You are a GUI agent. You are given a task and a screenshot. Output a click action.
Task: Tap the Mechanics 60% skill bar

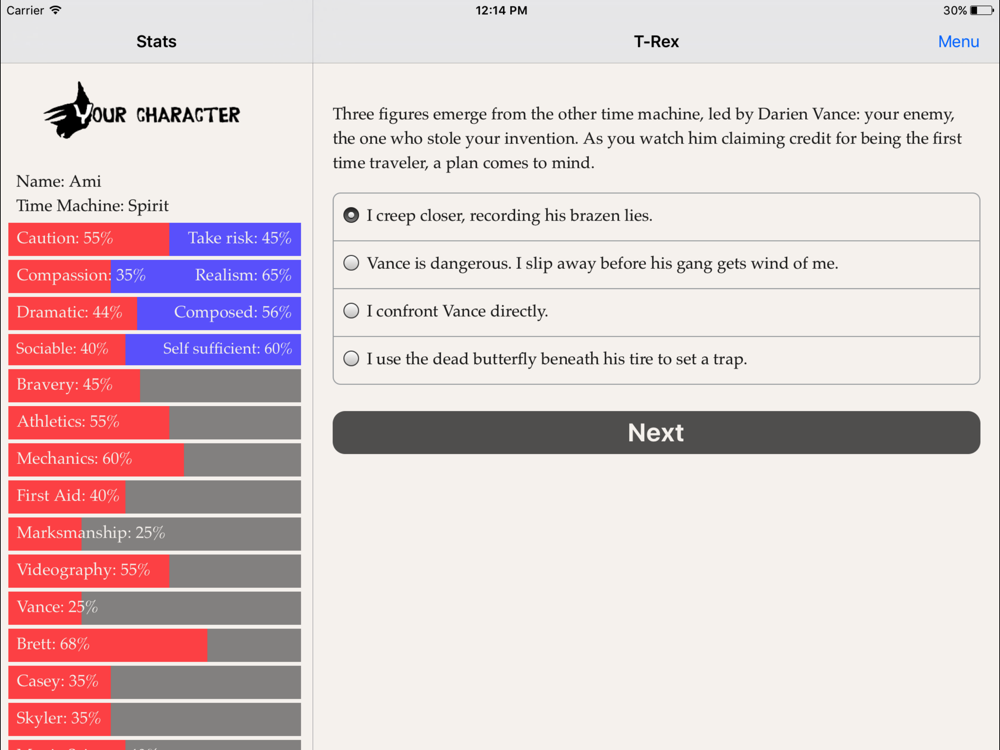click(154, 459)
